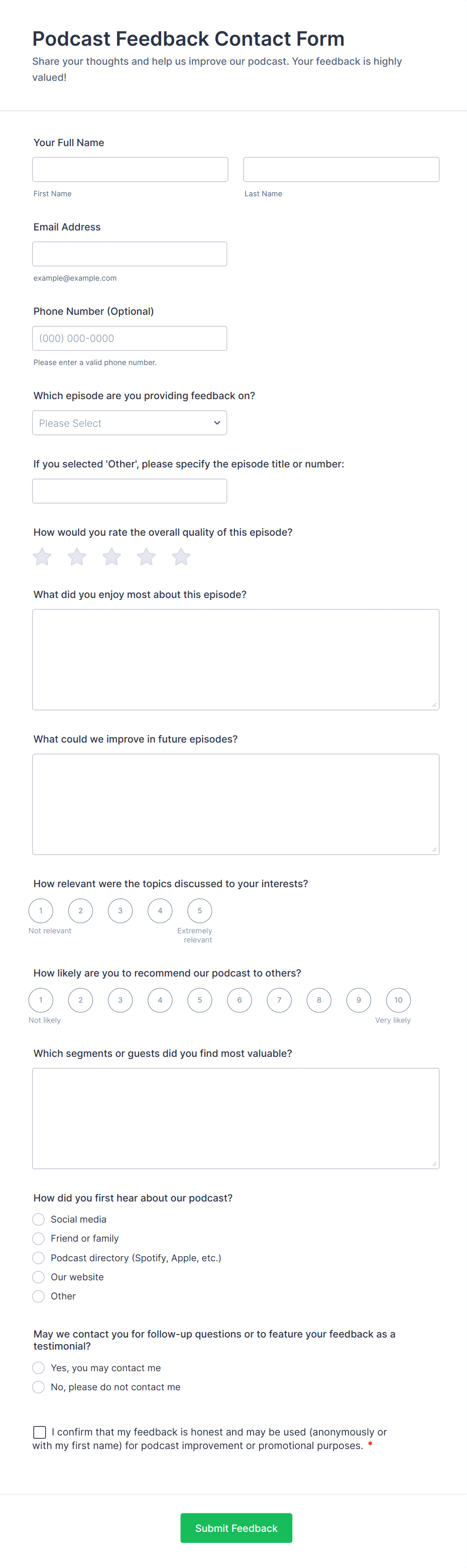
Task: Choose 7 on the recommend scale
Action: click(279, 1000)
